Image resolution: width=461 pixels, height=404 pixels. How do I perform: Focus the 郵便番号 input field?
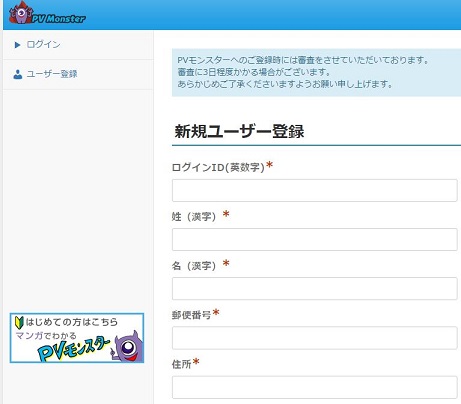314,338
